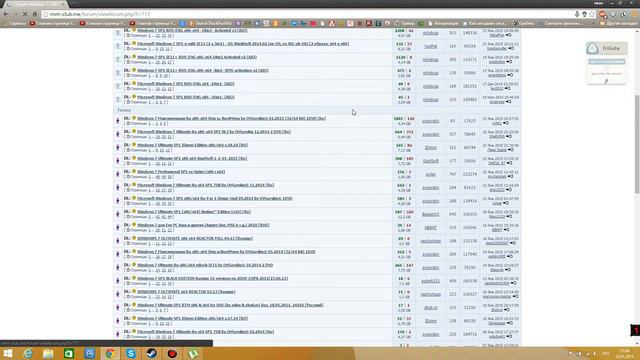Open topic Windows 7 Максимальная OVGorskiy 01.2015

tap(231, 118)
